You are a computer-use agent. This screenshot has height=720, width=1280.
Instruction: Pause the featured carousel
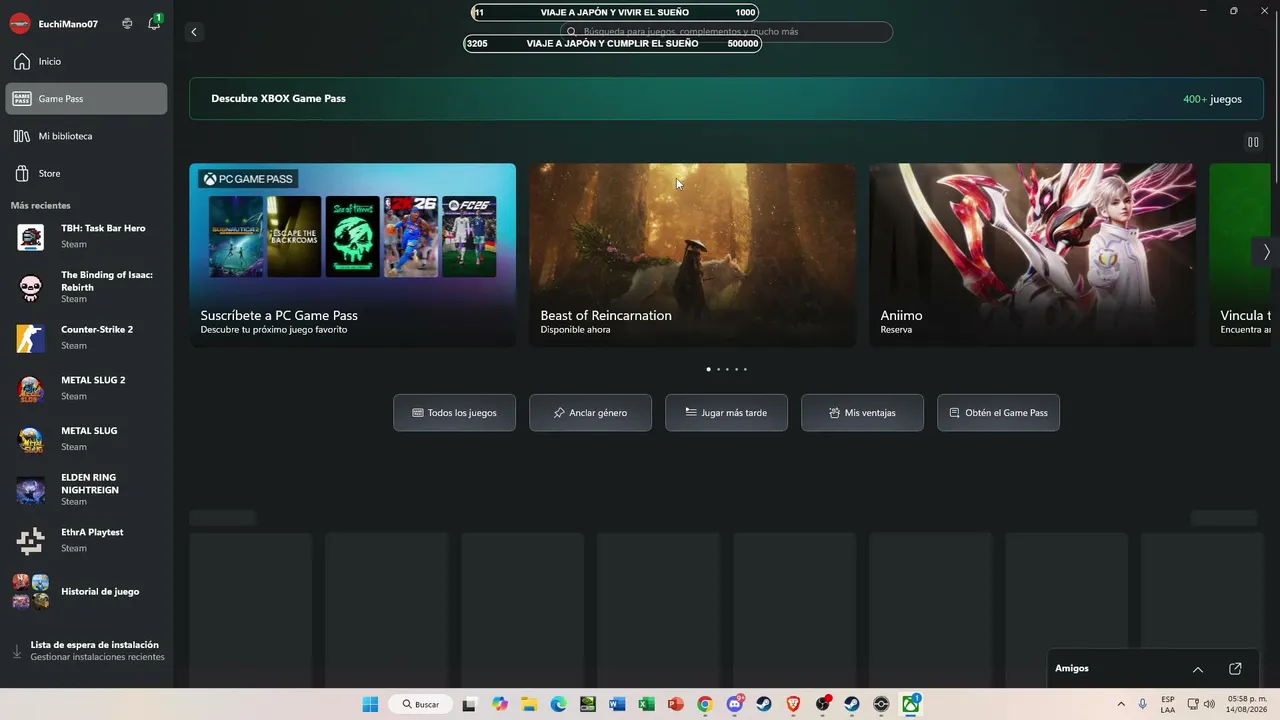click(1253, 142)
